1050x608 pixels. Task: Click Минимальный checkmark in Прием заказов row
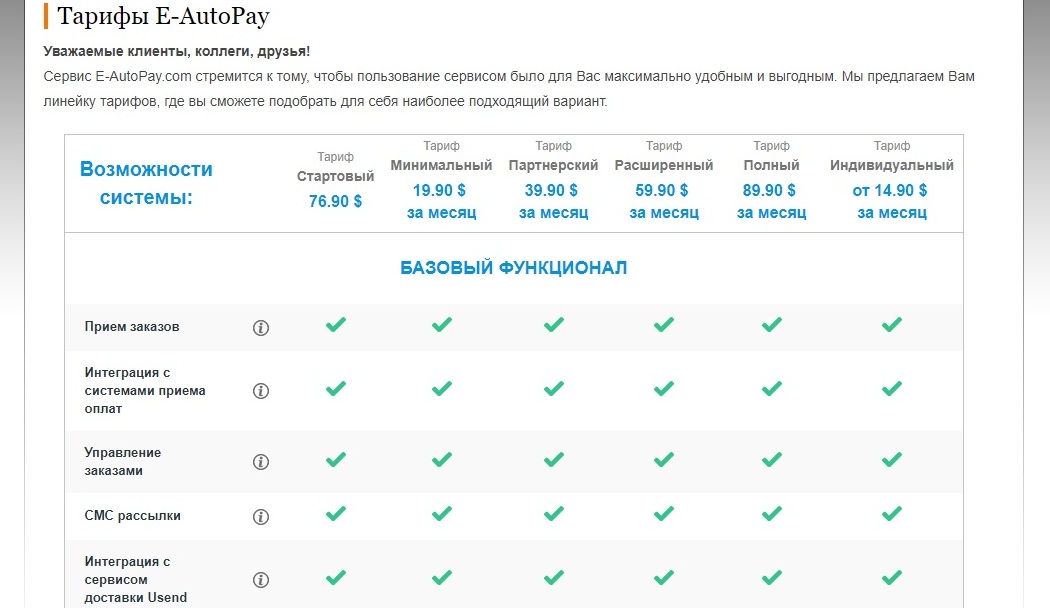coord(441,325)
